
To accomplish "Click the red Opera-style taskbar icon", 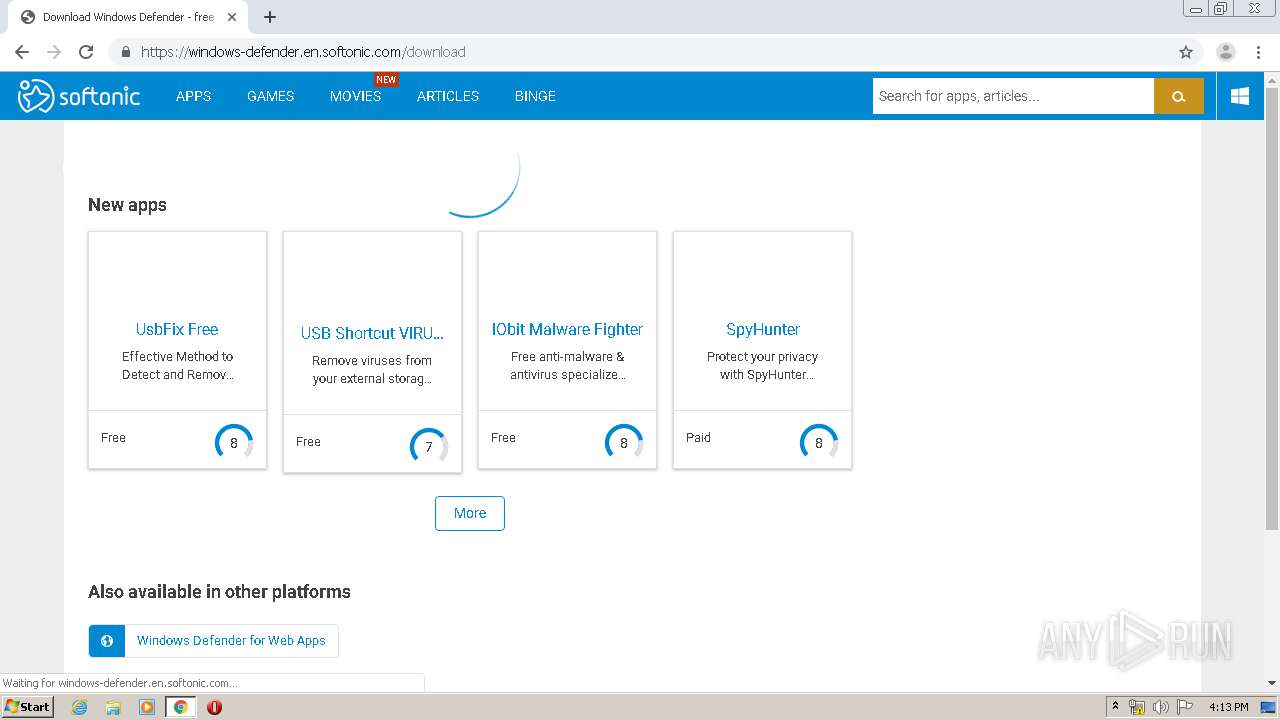I will (214, 707).
